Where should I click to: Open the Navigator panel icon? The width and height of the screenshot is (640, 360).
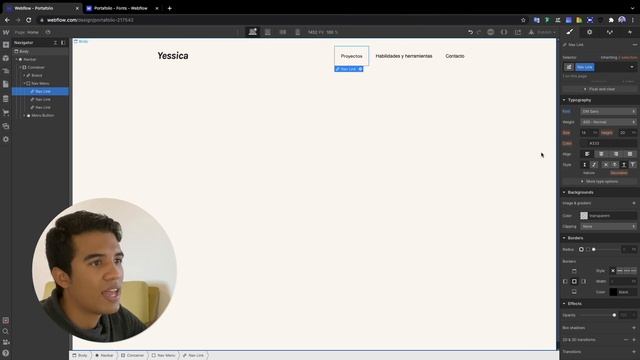(x=6, y=71)
